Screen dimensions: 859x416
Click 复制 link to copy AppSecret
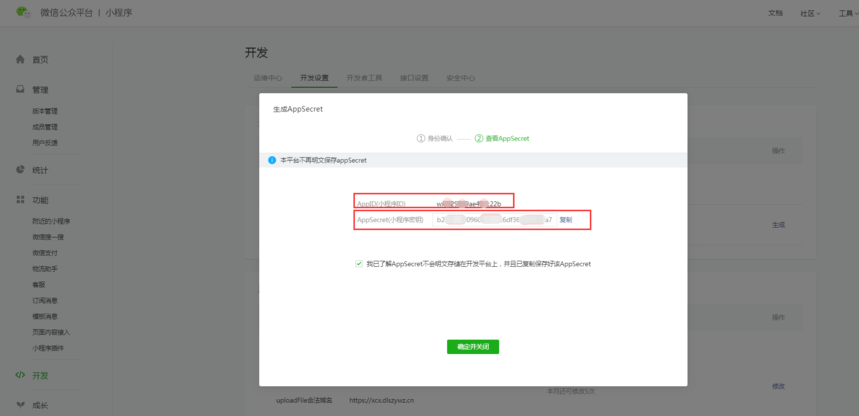(566, 220)
